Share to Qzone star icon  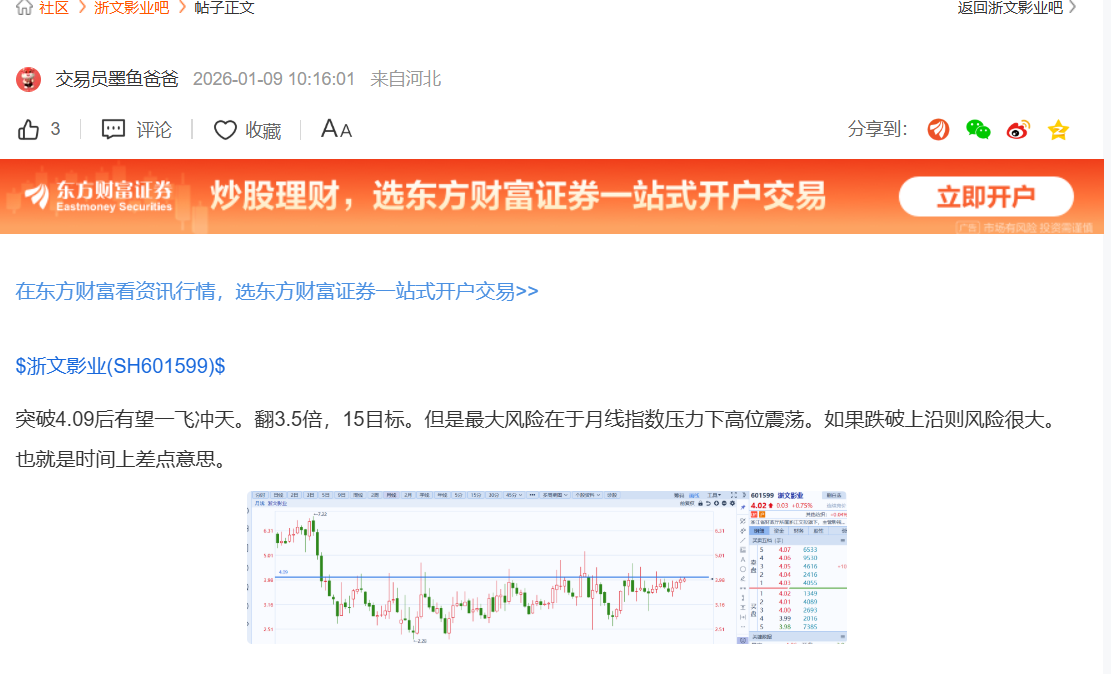click(1058, 130)
